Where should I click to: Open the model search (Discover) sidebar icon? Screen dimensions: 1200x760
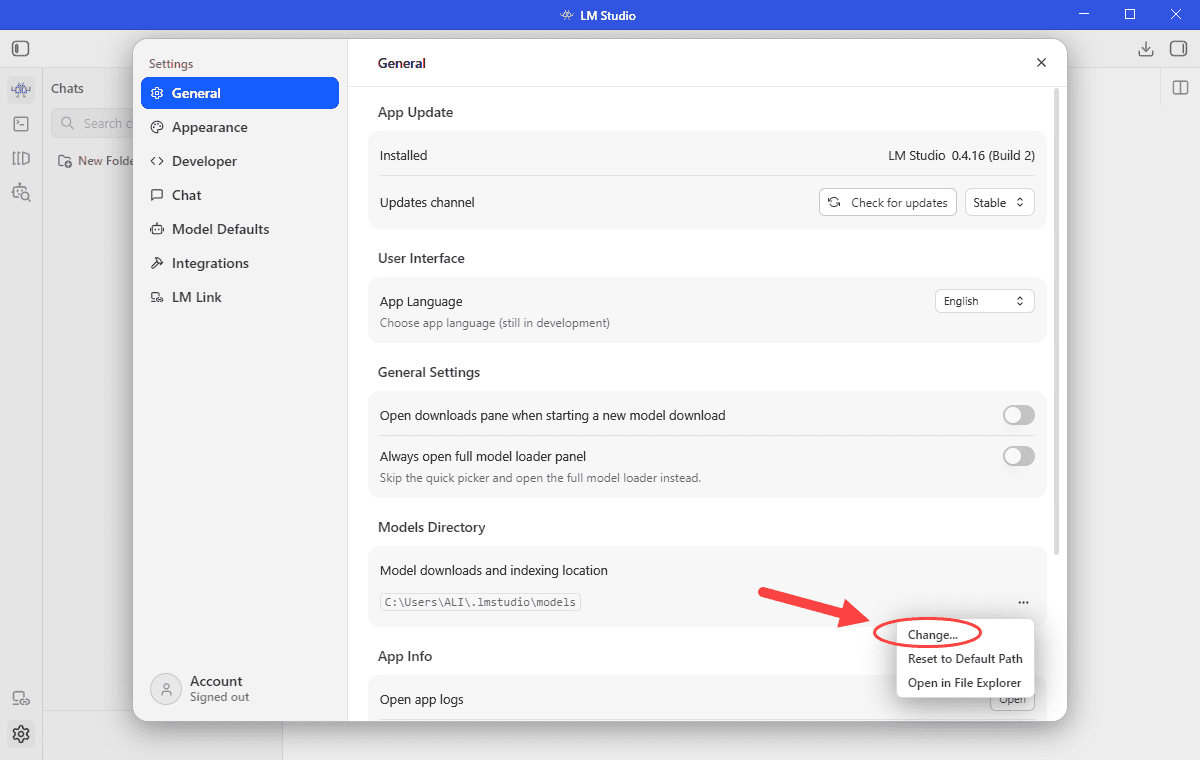(x=21, y=192)
